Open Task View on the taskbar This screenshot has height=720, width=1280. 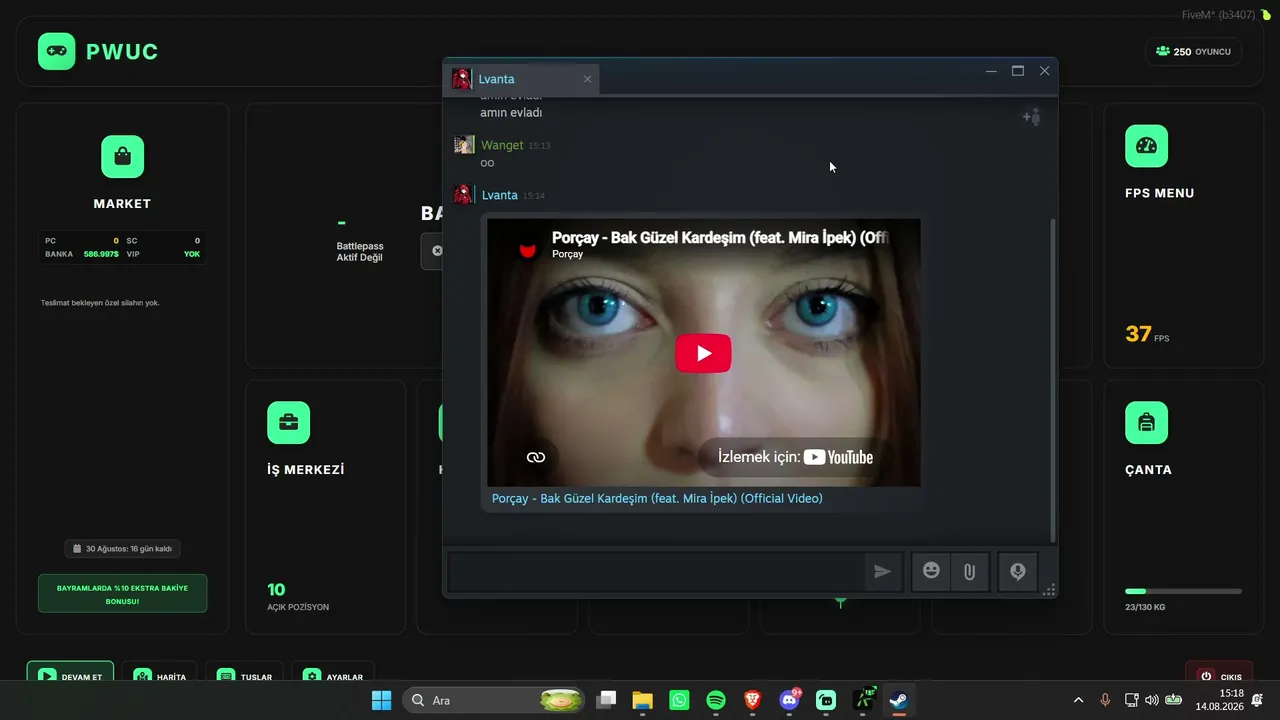click(606, 701)
